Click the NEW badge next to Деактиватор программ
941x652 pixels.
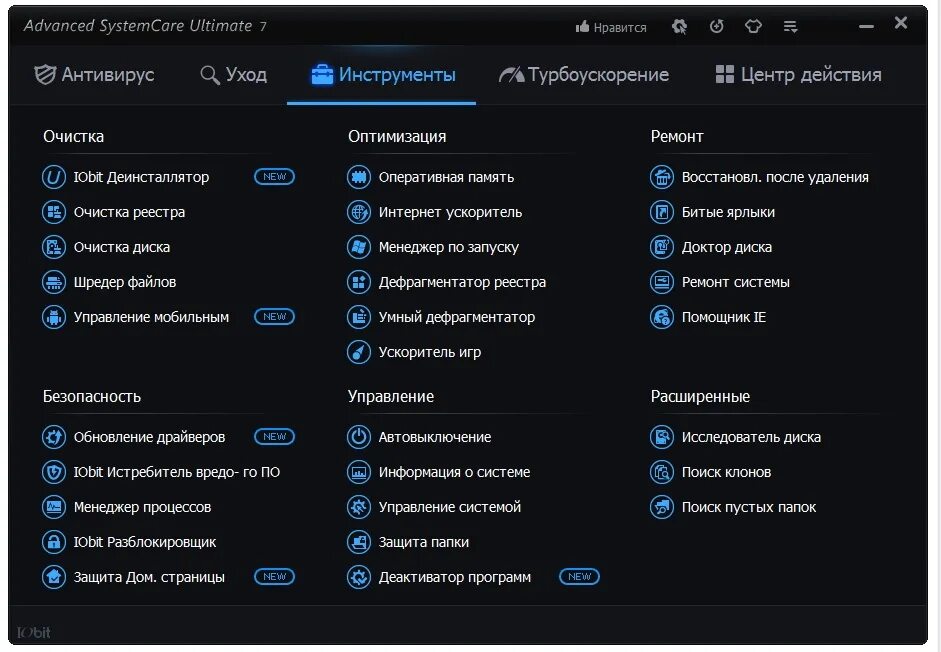[x=579, y=577]
